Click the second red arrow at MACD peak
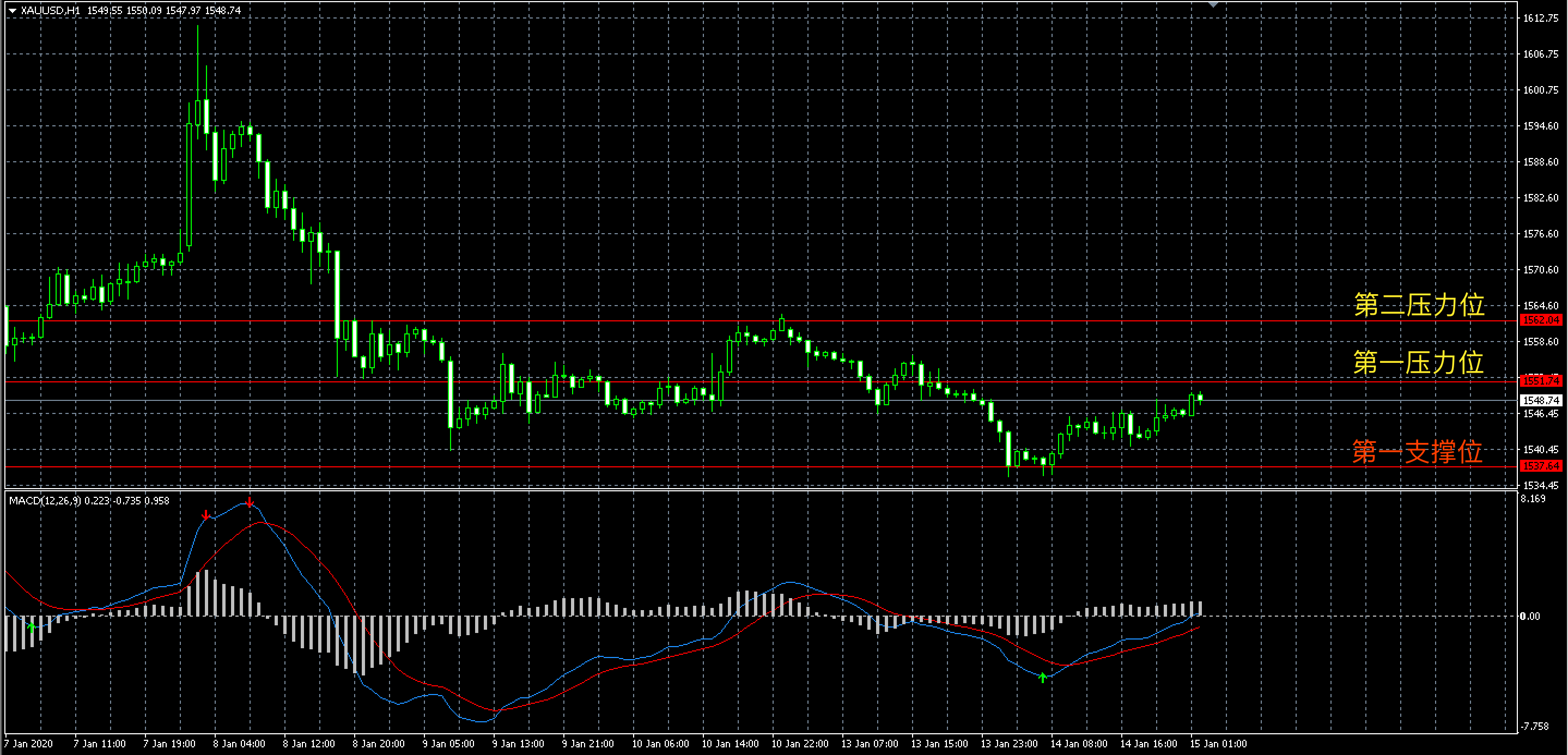 click(250, 503)
